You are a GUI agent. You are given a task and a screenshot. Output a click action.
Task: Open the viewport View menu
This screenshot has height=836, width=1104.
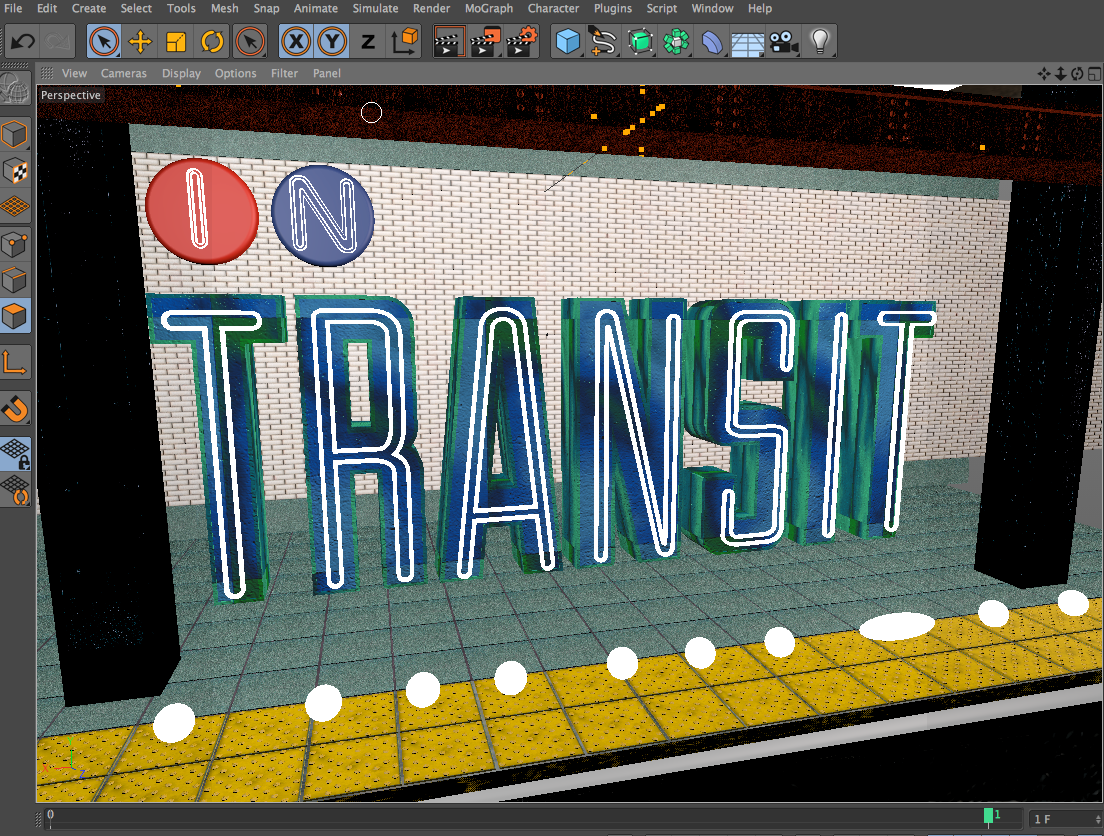[x=74, y=73]
